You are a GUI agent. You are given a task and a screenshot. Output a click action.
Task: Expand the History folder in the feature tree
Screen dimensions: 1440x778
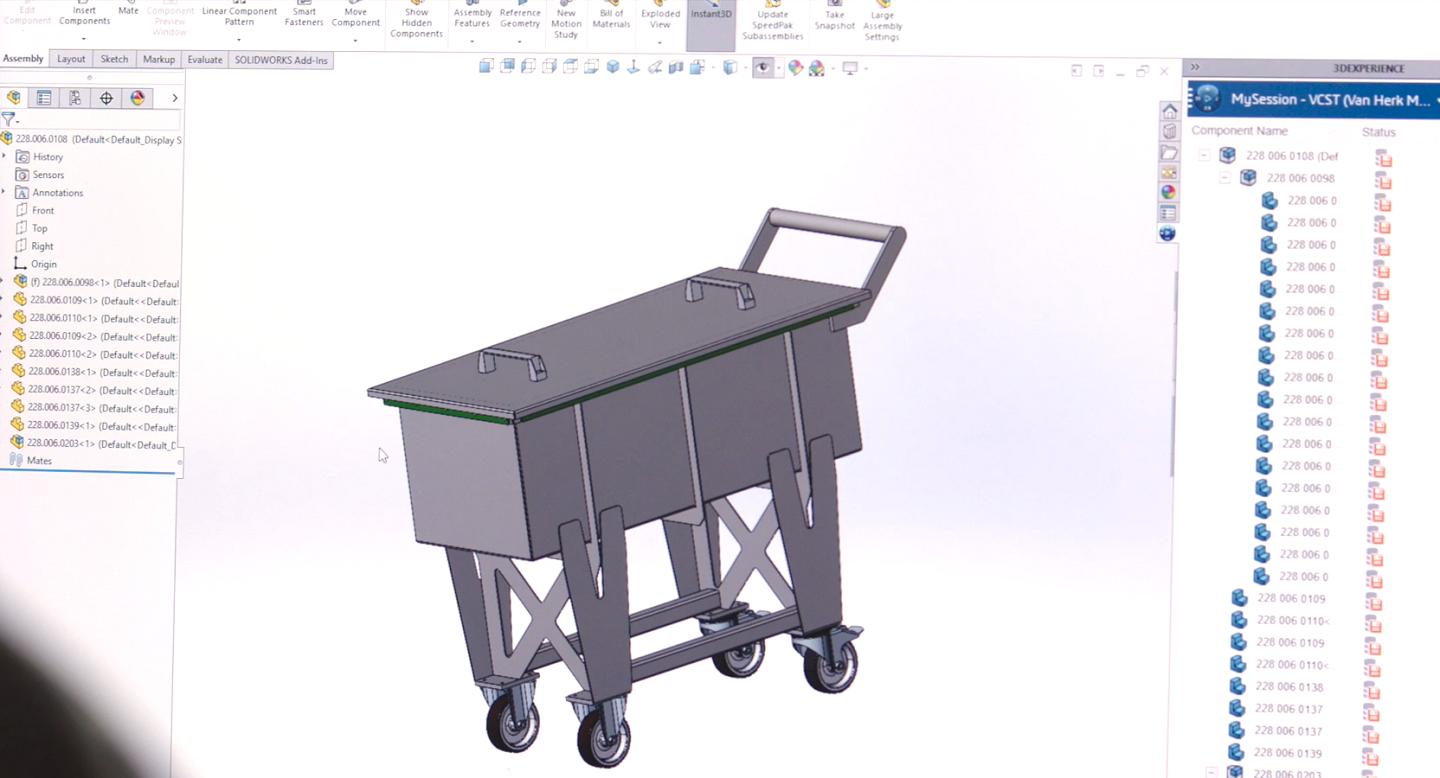pyautogui.click(x=4, y=156)
